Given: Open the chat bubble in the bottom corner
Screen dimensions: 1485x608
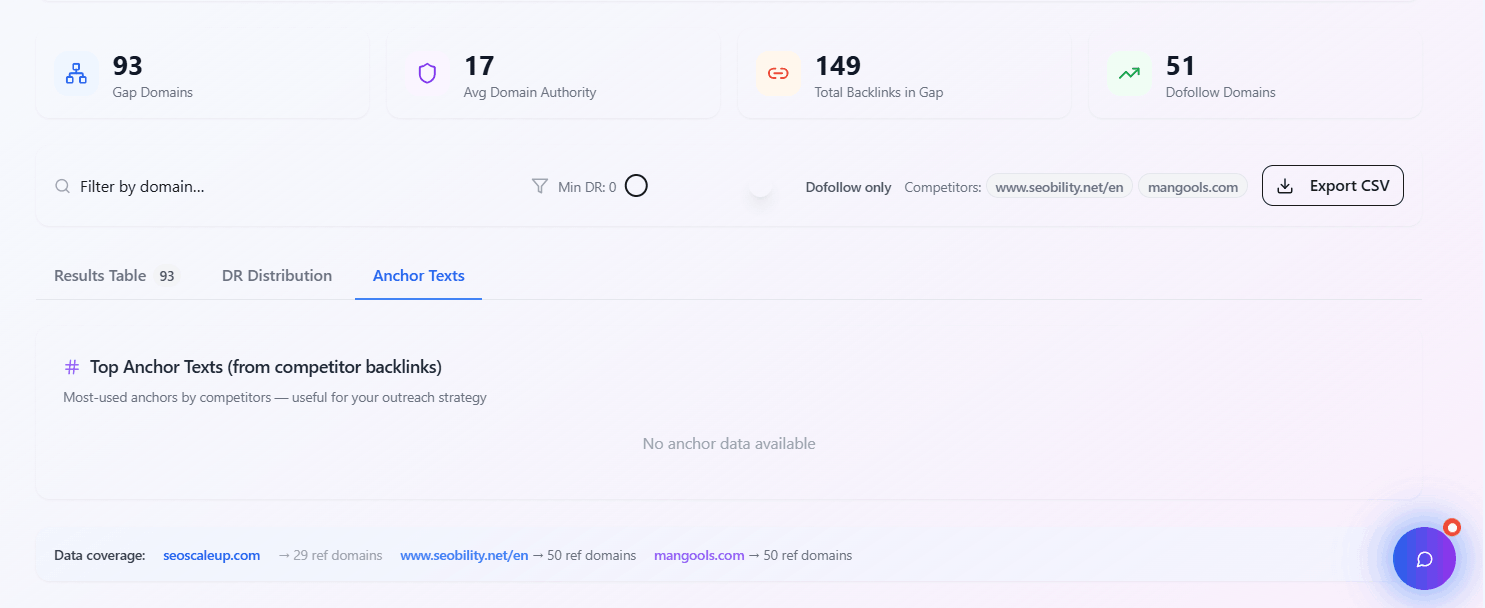Looking at the screenshot, I should click(1424, 558).
